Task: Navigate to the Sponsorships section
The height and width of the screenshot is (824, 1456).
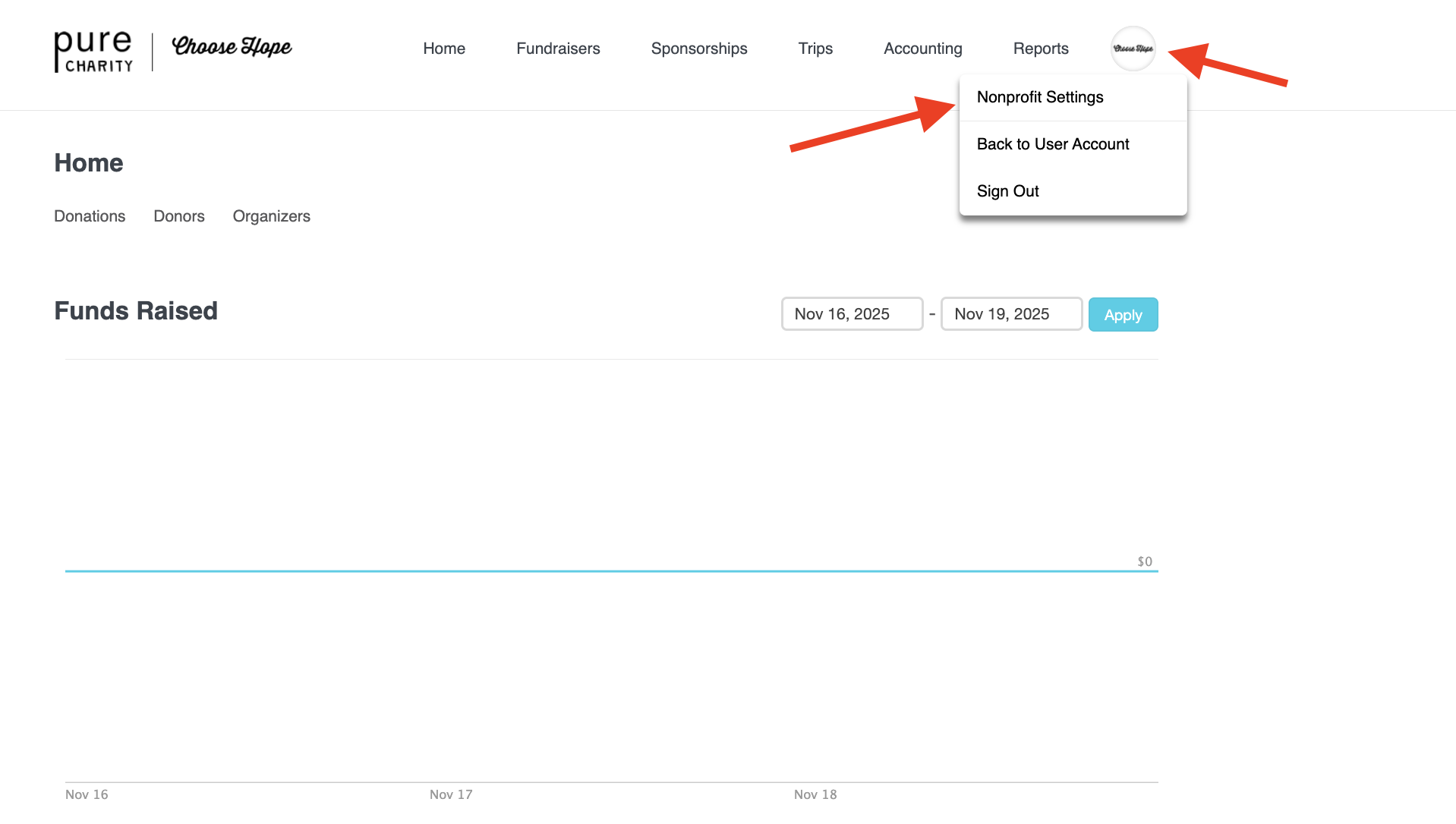Action: coord(699,49)
